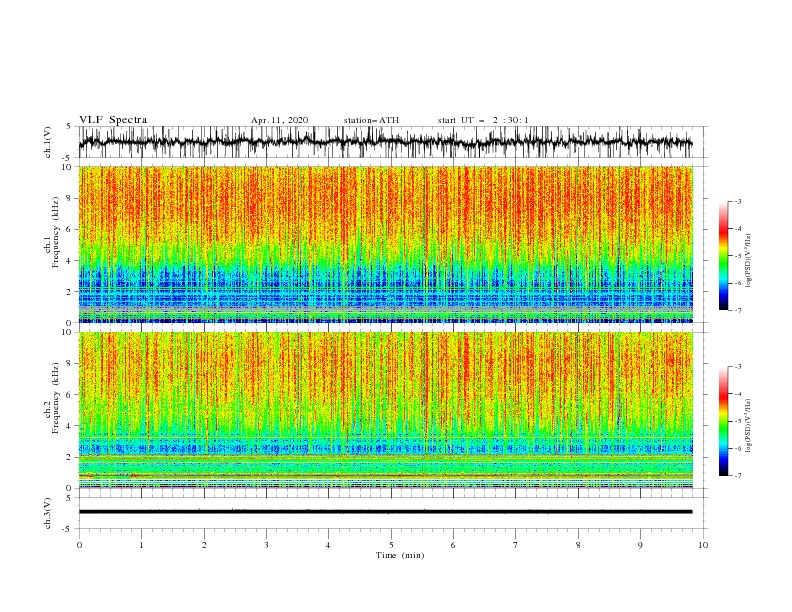This screenshot has width=792, height=612.
Task: Select the date text 'Apr. 11, 2020'
Action: point(279,120)
